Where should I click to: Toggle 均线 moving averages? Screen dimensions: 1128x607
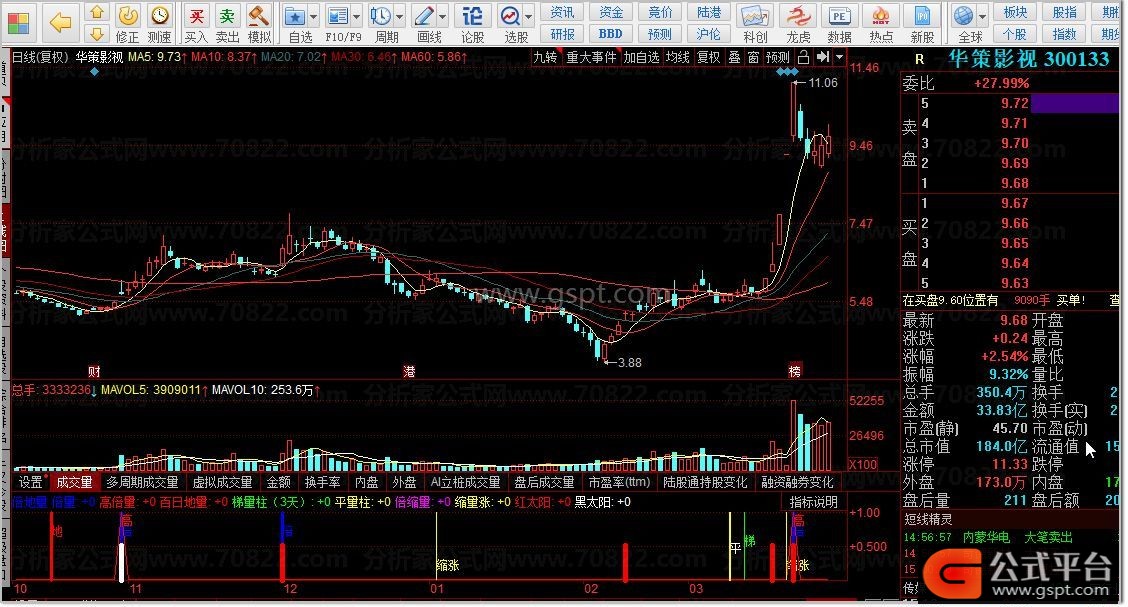(x=678, y=57)
